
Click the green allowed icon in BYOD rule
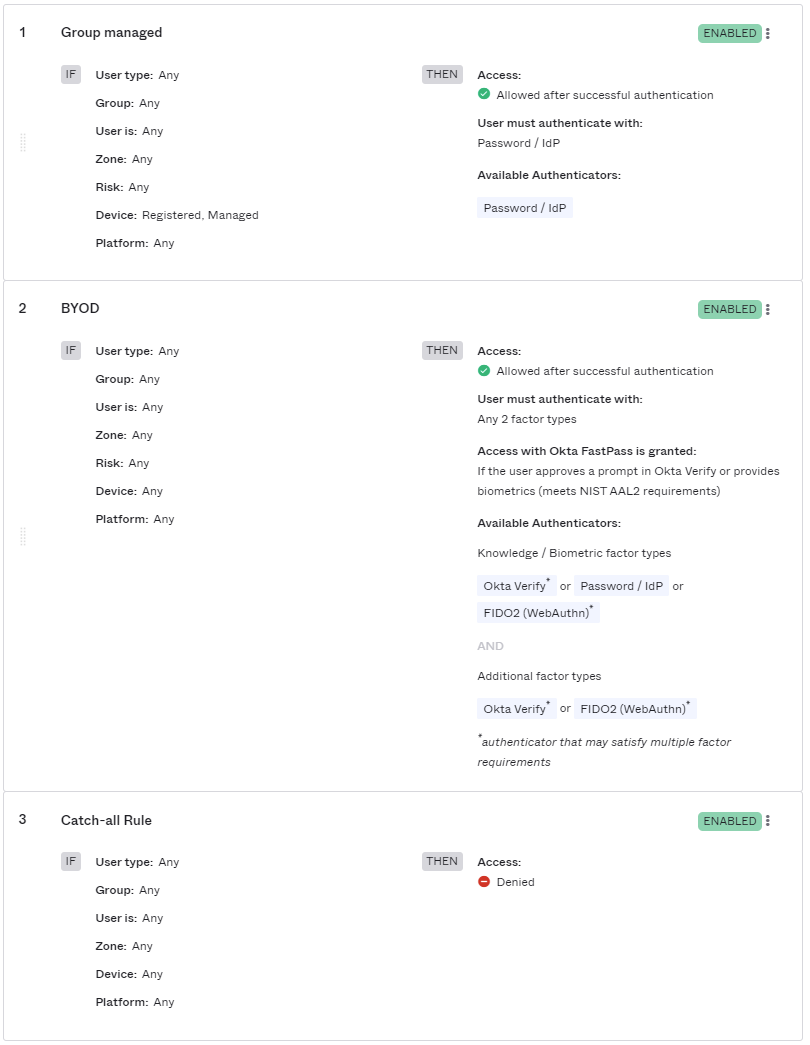484,371
